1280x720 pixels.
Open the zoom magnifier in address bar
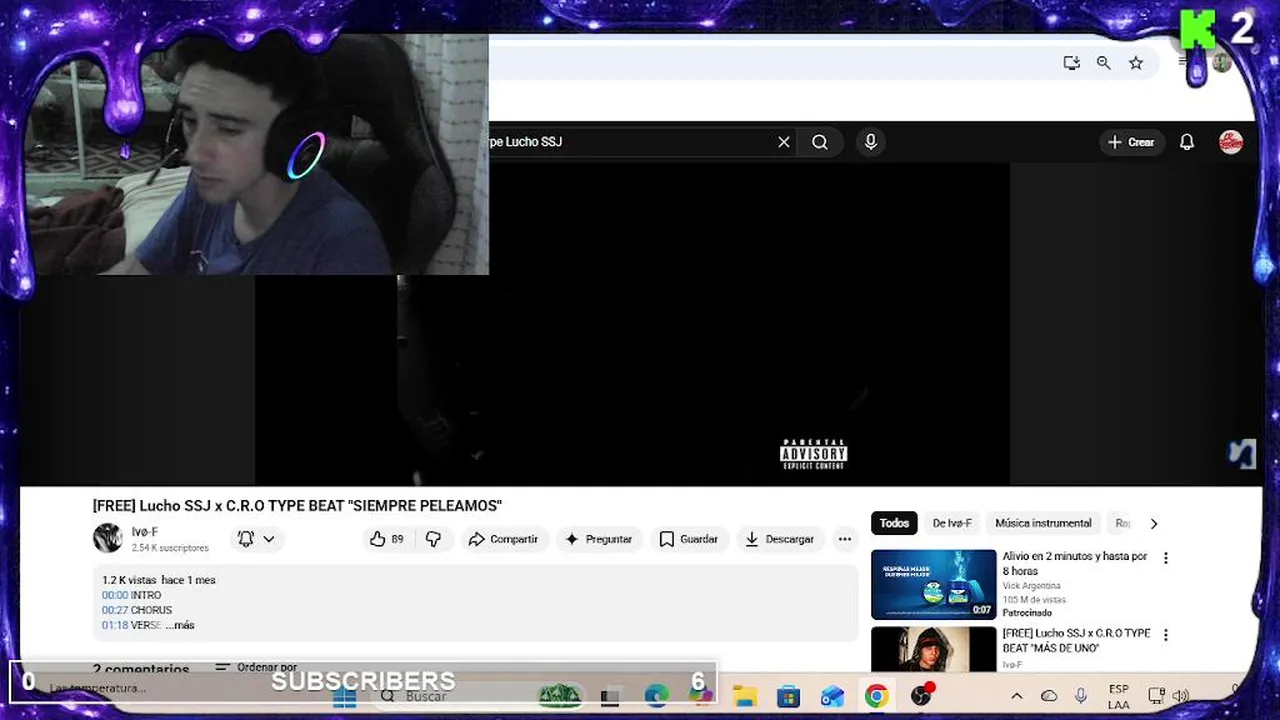1104,63
